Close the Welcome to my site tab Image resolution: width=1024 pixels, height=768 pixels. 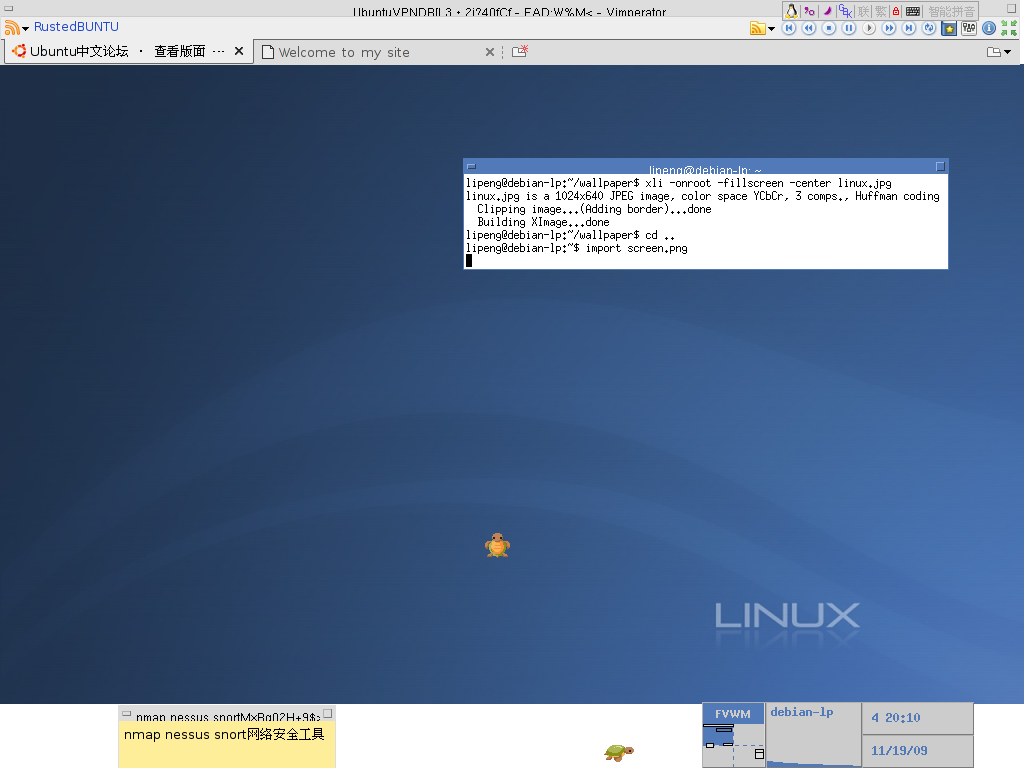(490, 52)
